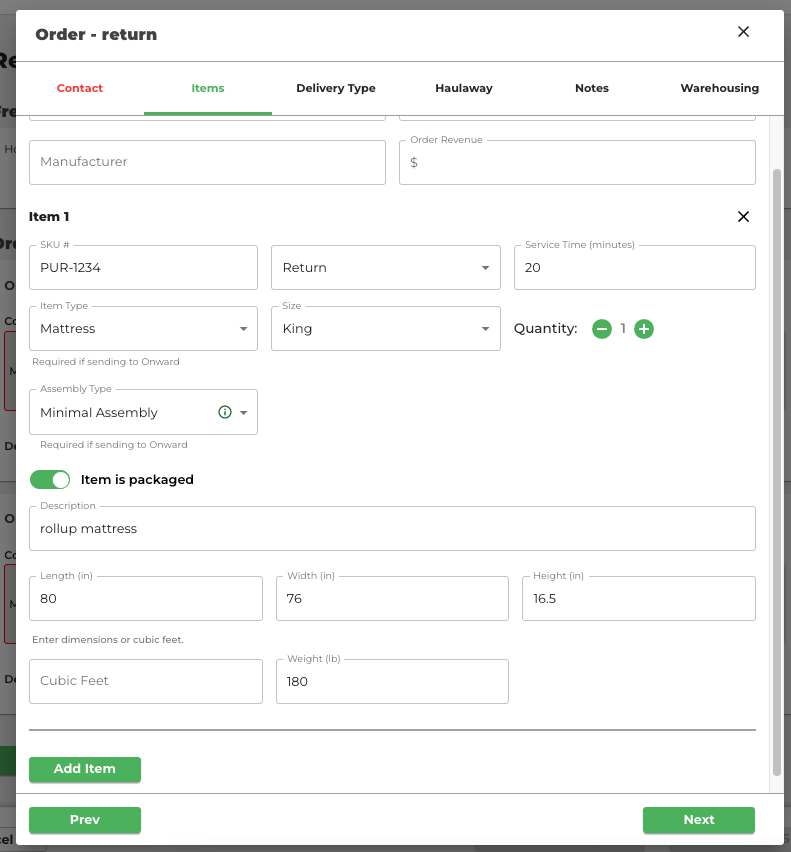This screenshot has width=791, height=852.
Task: Close the Order - return dialog
Action: point(743,32)
